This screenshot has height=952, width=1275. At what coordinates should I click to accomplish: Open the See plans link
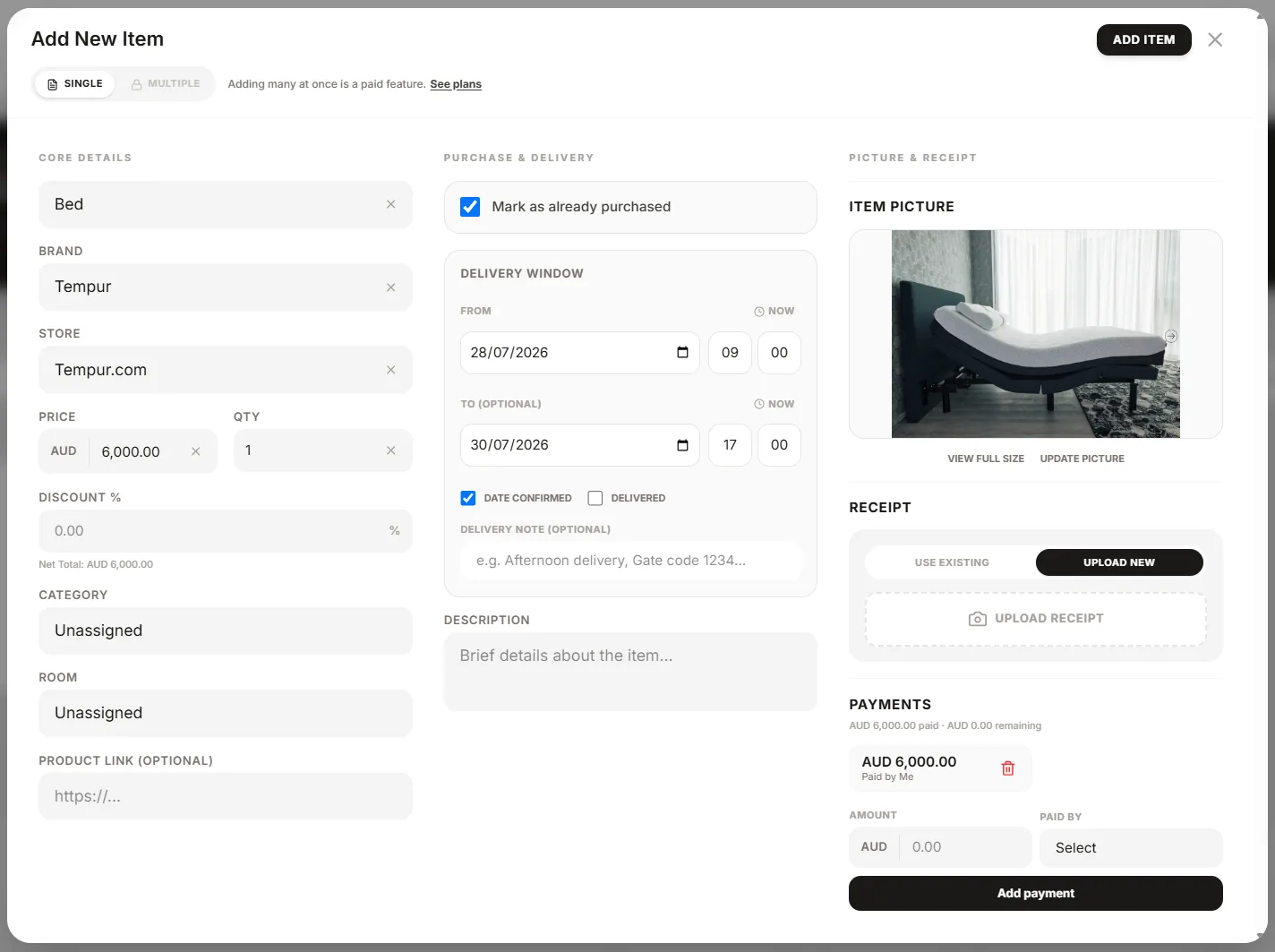(x=456, y=84)
